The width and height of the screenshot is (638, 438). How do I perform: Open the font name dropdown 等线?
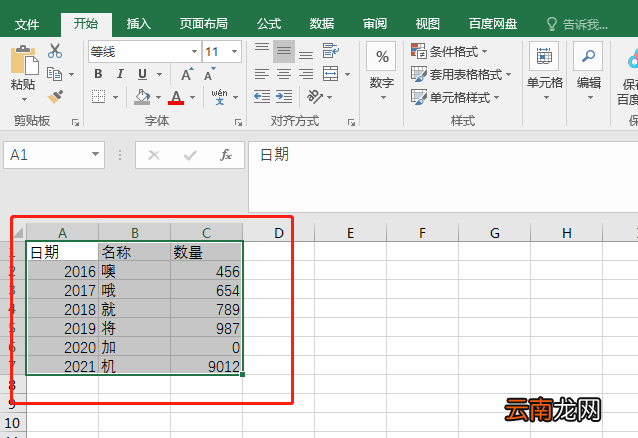coord(194,52)
